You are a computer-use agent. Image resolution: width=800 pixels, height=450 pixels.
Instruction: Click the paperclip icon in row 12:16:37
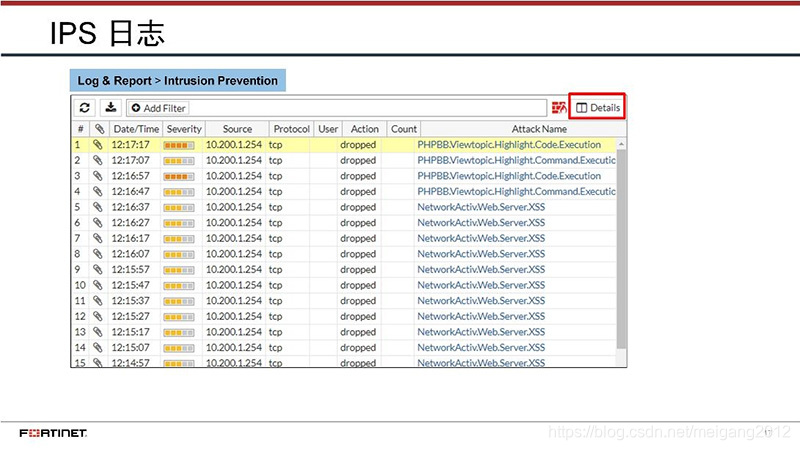pyautogui.click(x=97, y=207)
